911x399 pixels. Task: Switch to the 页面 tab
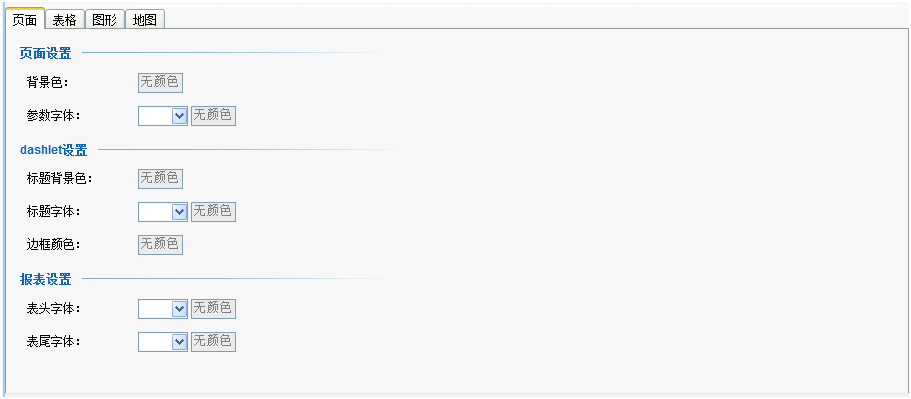25,19
